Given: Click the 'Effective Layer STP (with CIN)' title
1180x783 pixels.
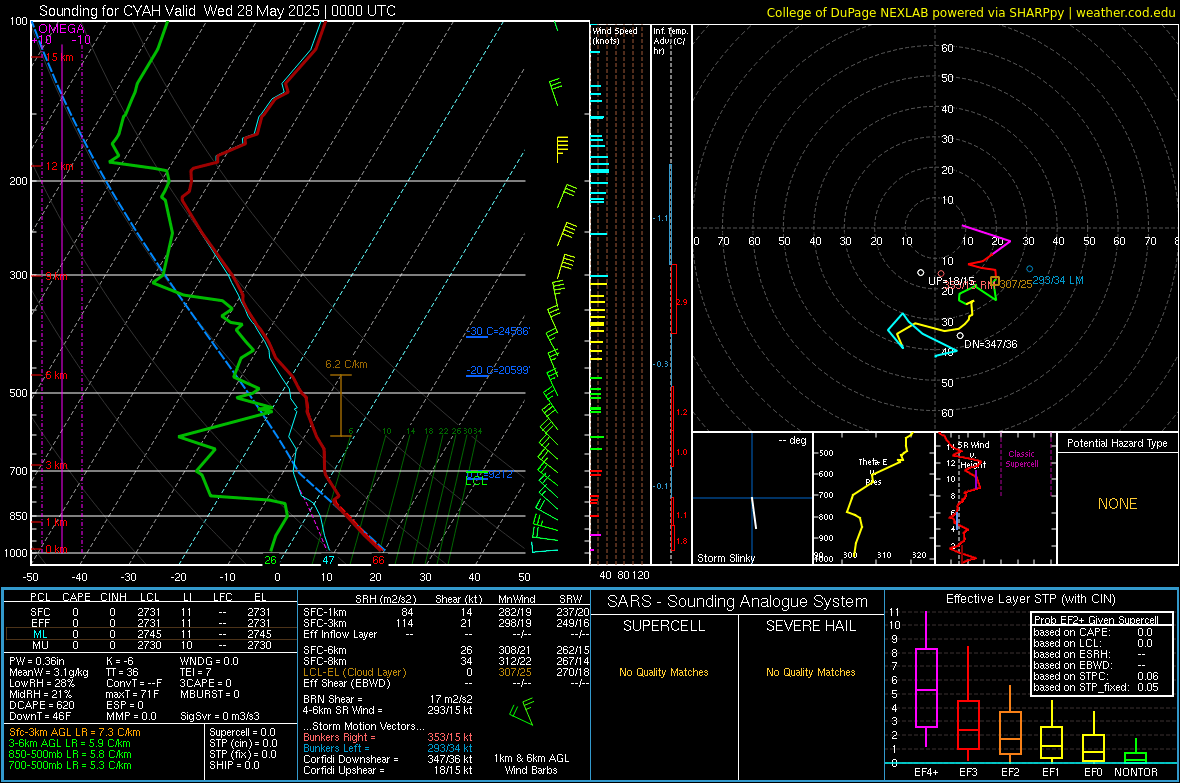Looking at the screenshot, I should [x=1030, y=599].
